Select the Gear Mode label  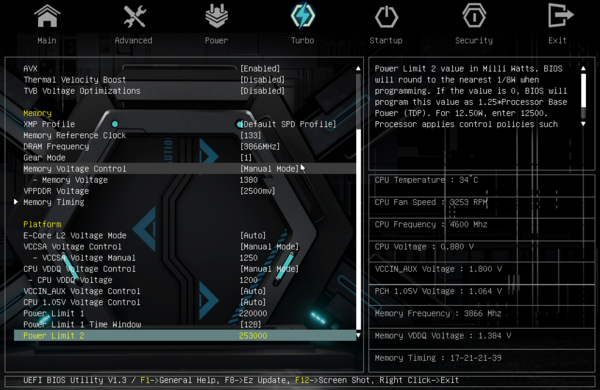44,157
